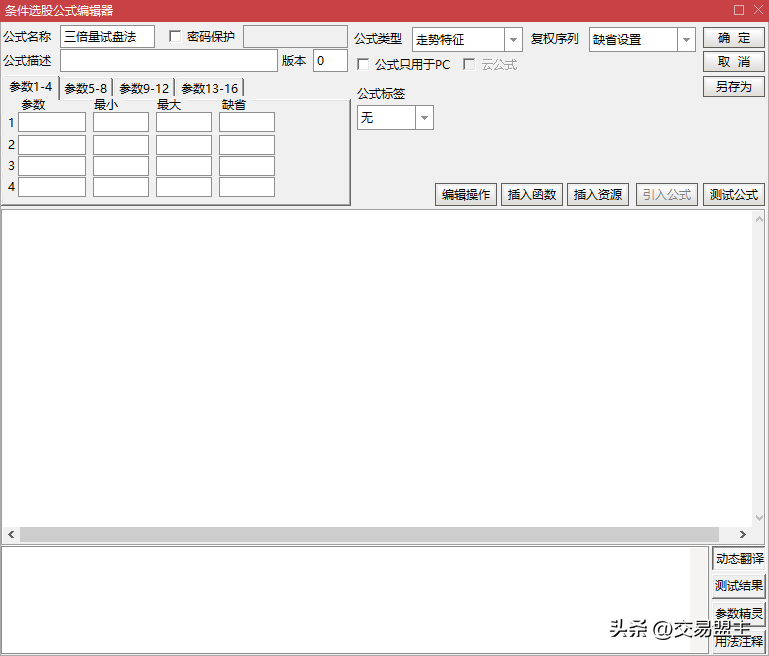Screen dimensions: 769x656
Task: Click row 1 缺省 default field
Action: coord(247,122)
